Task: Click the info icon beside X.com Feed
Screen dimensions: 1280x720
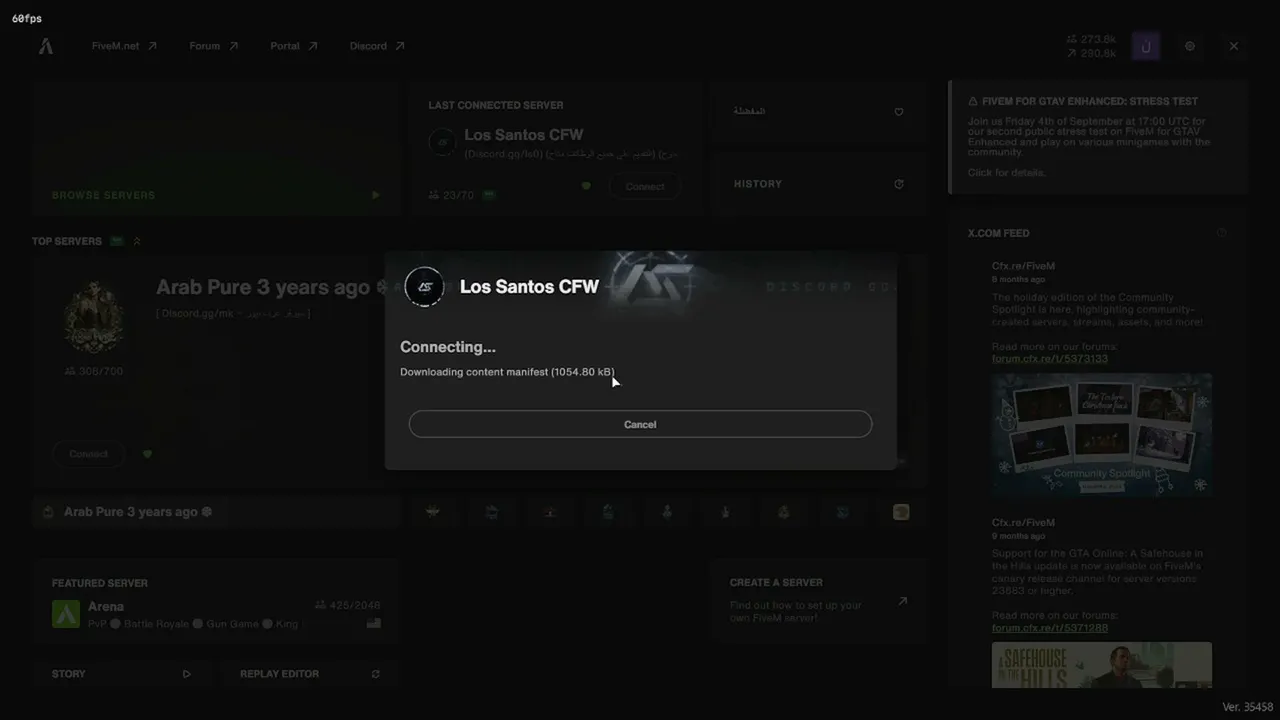Action: pos(1221,233)
